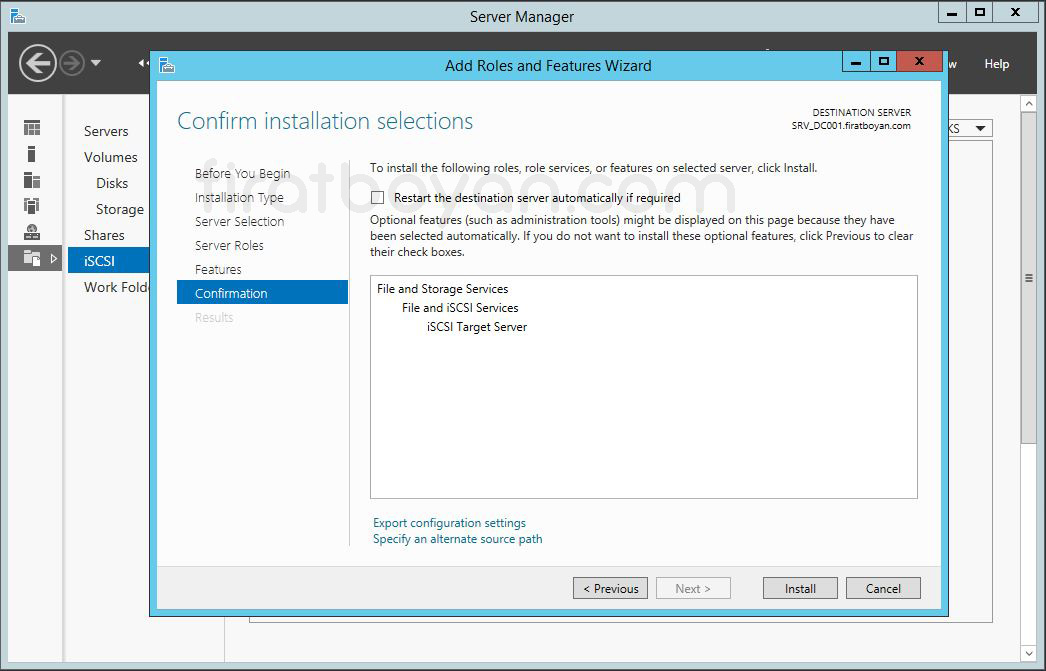
Task: Go to Server Roles step
Action: pos(229,245)
